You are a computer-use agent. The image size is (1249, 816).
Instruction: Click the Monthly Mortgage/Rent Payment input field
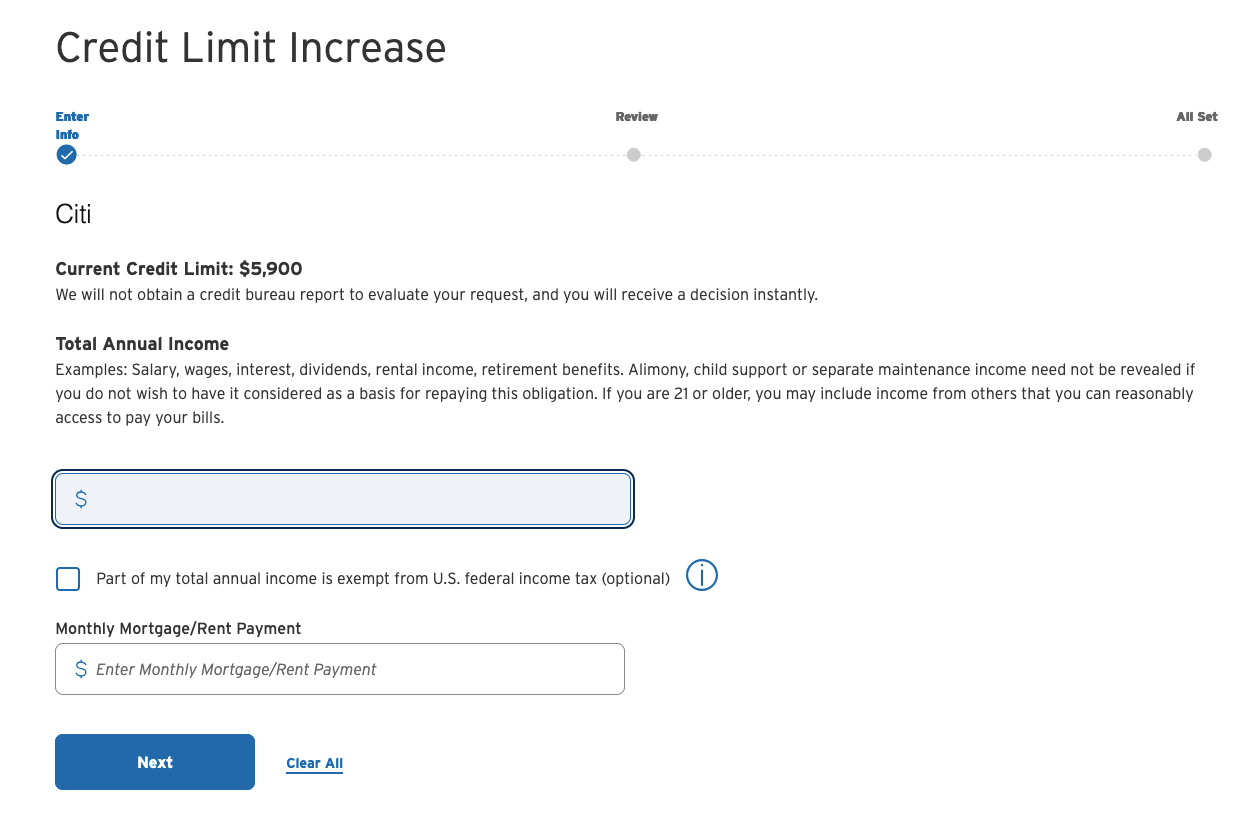[340, 668]
